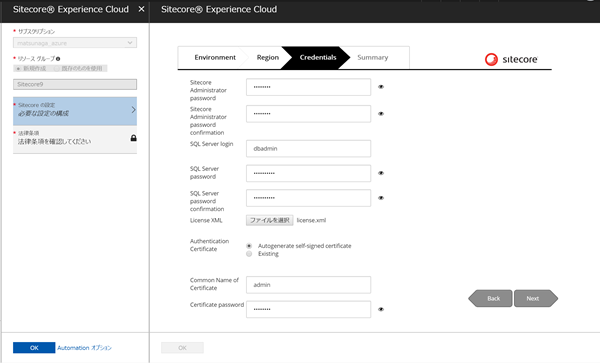The height and width of the screenshot is (363, 600).
Task: Show the Administrator password confirmation using eye icon
Action: [x=381, y=114]
